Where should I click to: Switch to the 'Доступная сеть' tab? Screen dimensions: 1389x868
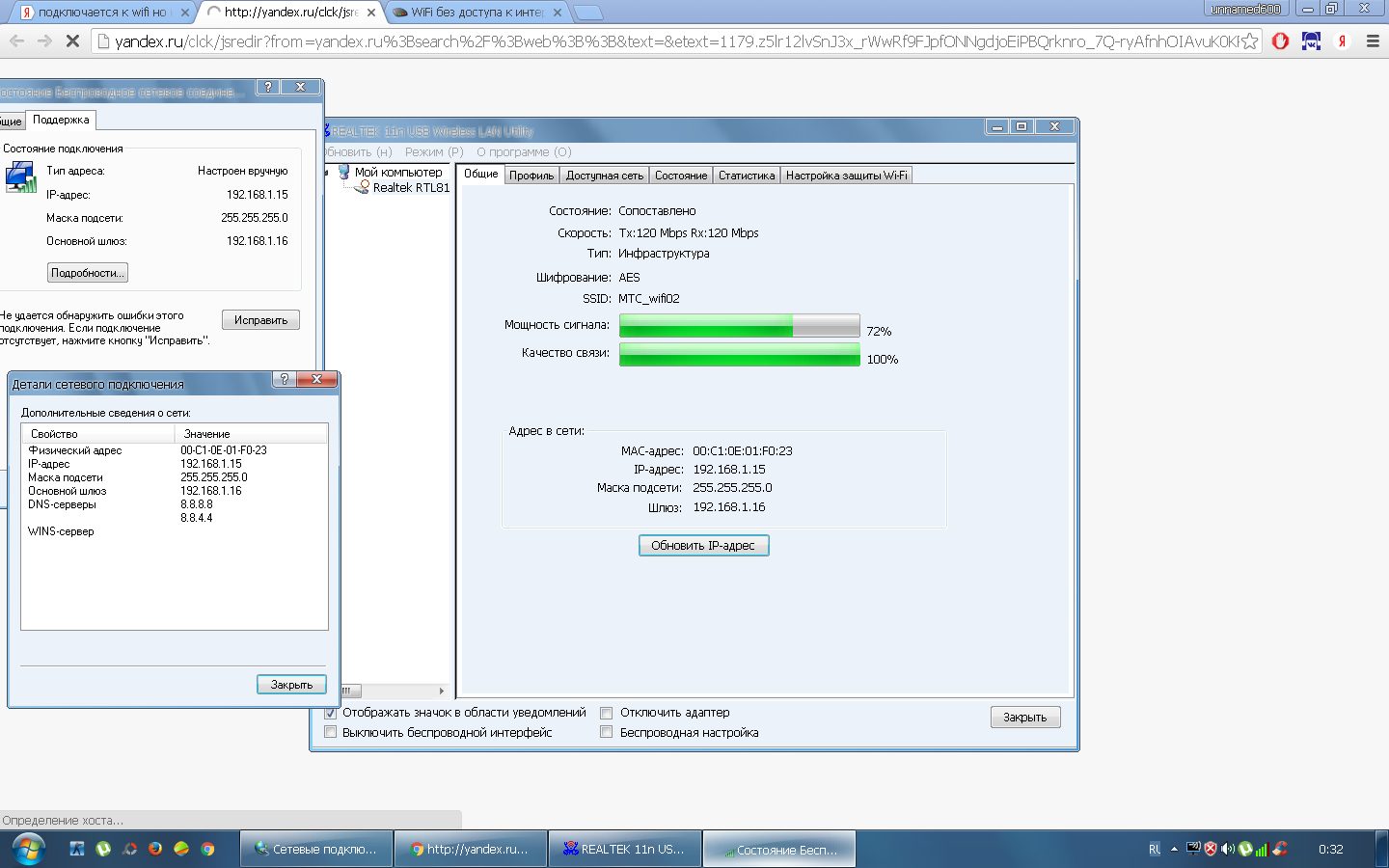[605, 176]
